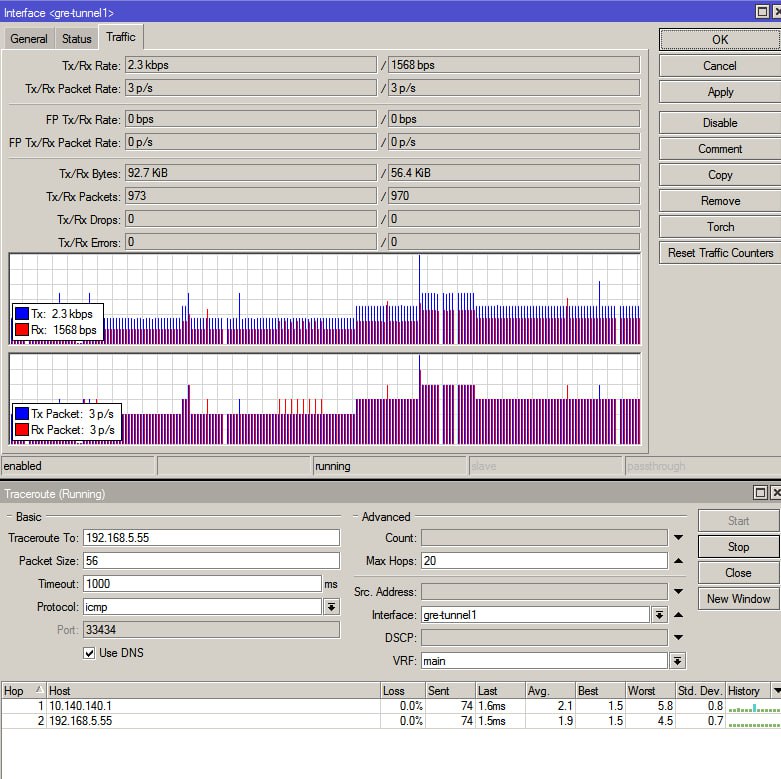Open the Interface dropdown in Traceroute
This screenshot has width=781, height=779.
tap(659, 615)
